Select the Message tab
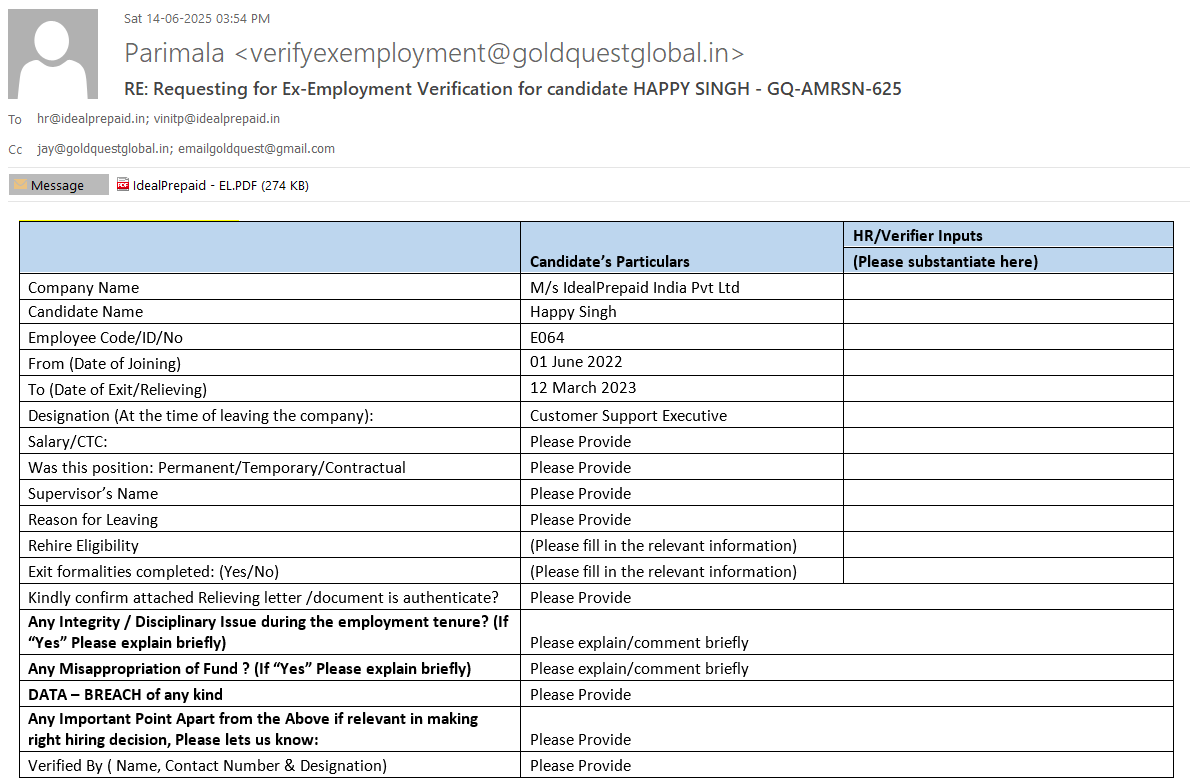1190x782 pixels. (58, 185)
